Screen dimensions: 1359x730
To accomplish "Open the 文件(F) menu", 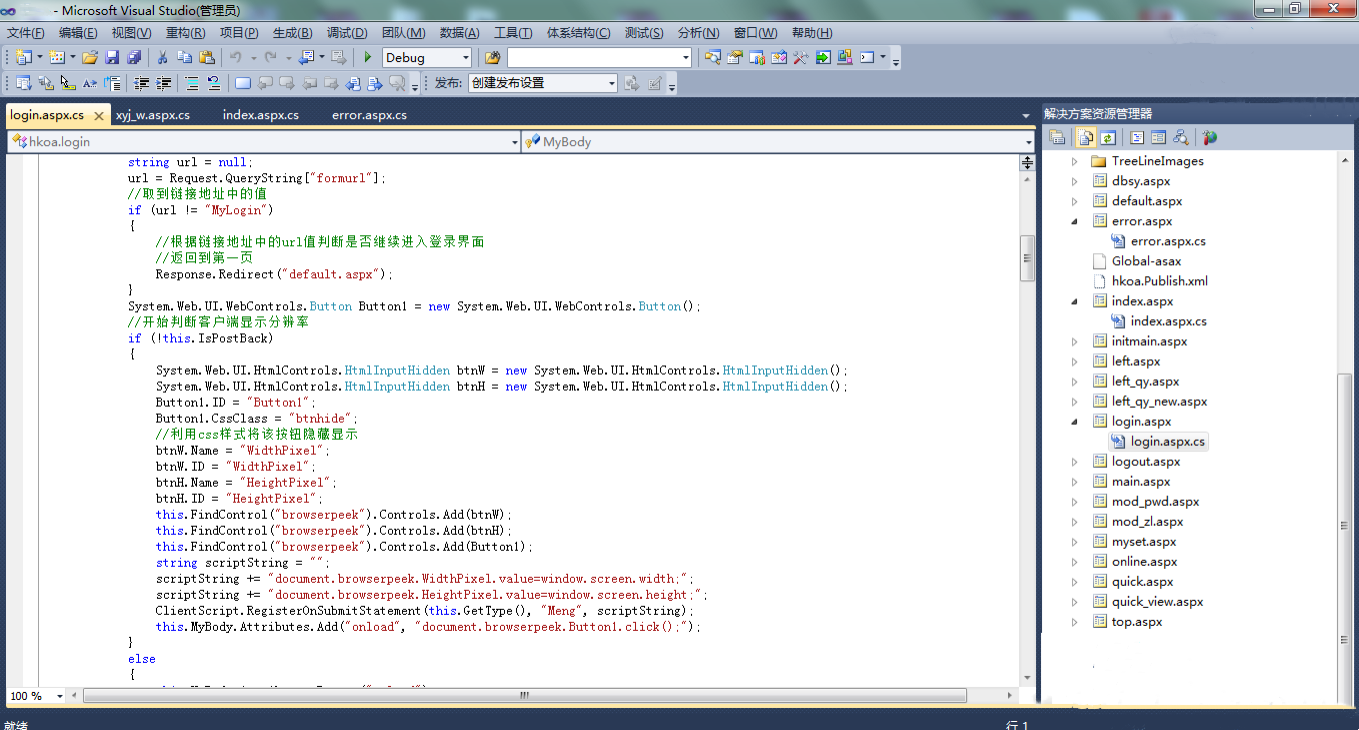I will [26, 33].
